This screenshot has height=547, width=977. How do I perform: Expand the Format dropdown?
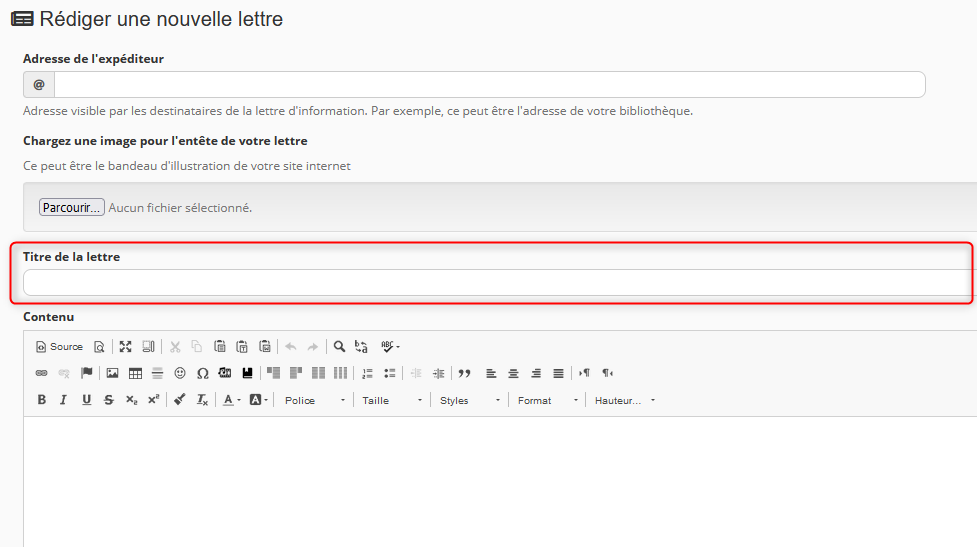click(x=547, y=400)
